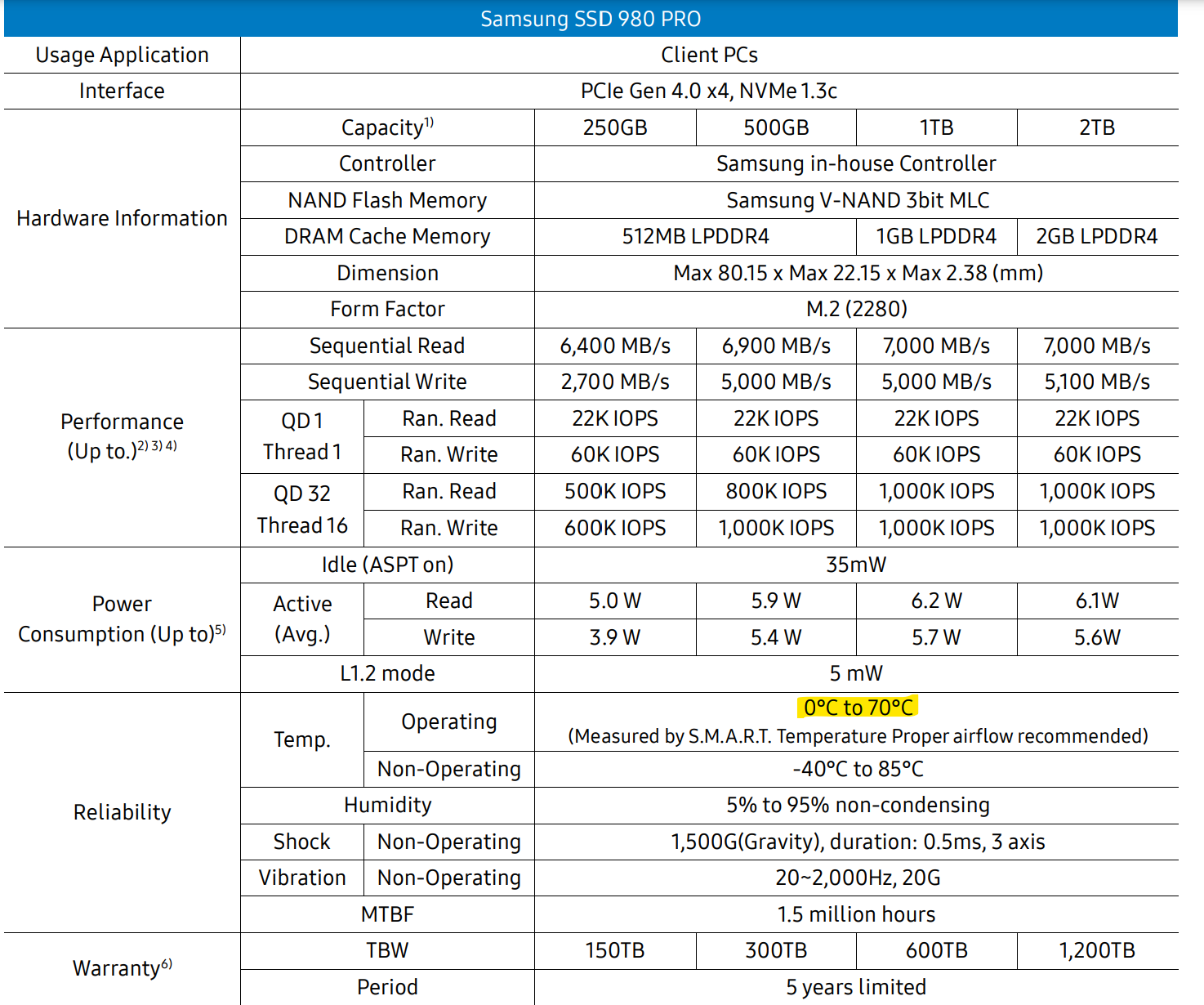Select the "1GB LPDDR4" cell

click(936, 236)
